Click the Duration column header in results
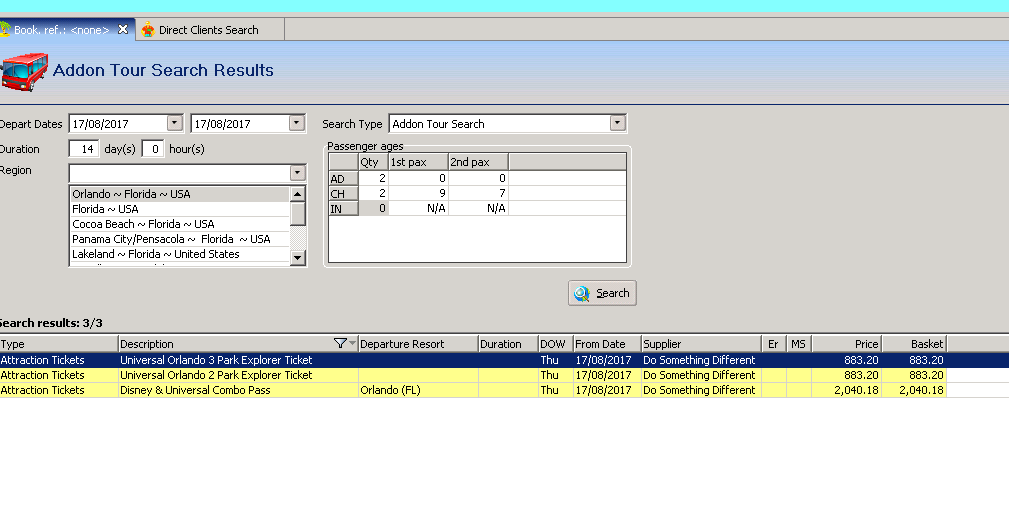This screenshot has width=1009, height=519. coord(508,344)
